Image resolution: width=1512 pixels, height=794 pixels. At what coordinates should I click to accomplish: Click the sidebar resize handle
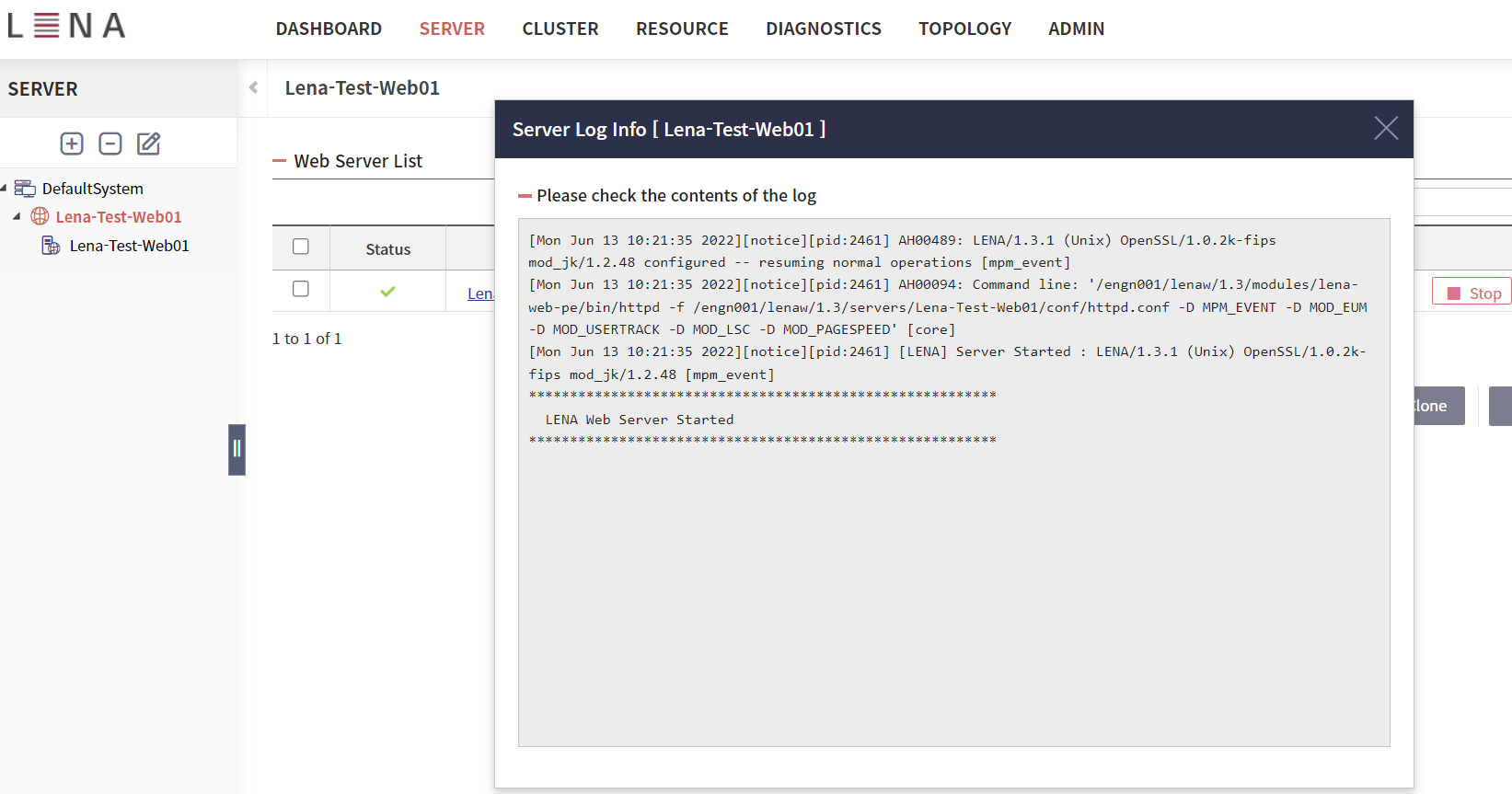(237, 449)
